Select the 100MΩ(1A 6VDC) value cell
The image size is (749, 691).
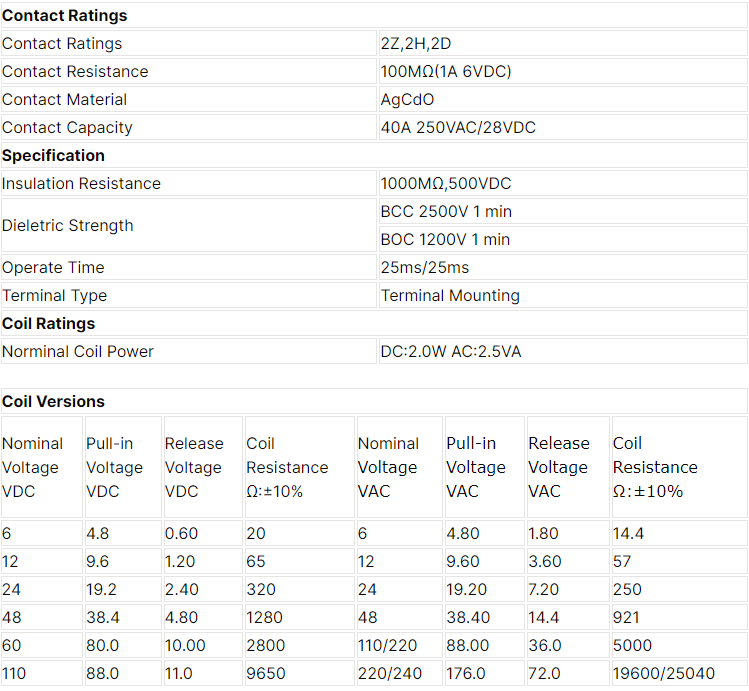(563, 72)
